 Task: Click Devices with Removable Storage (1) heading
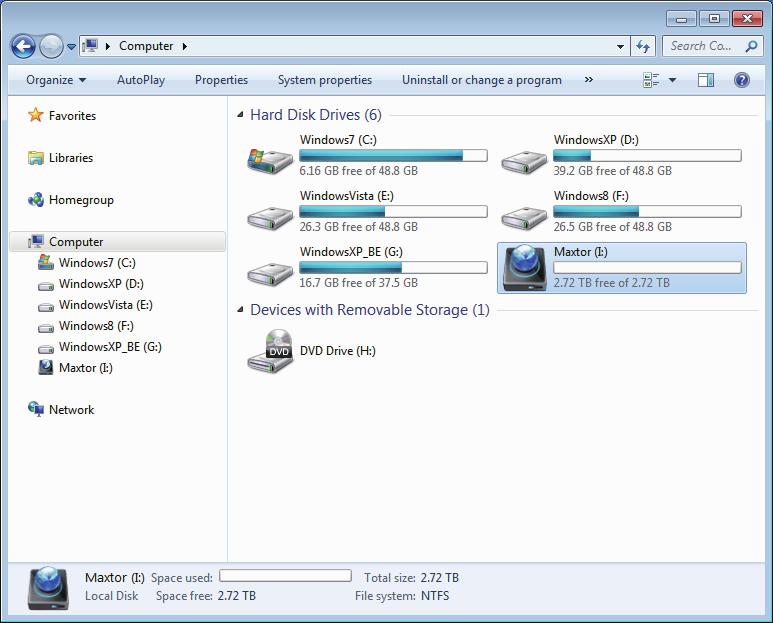click(x=370, y=310)
